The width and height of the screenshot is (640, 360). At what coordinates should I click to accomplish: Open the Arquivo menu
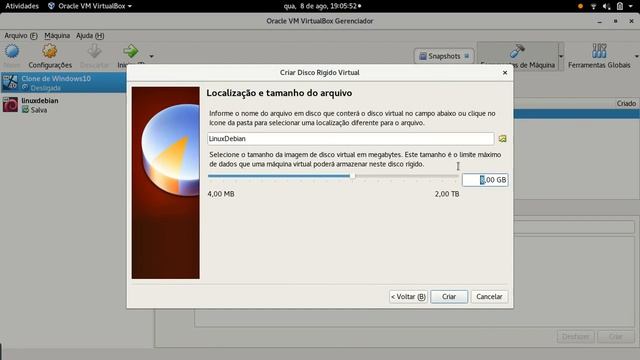click(21, 36)
